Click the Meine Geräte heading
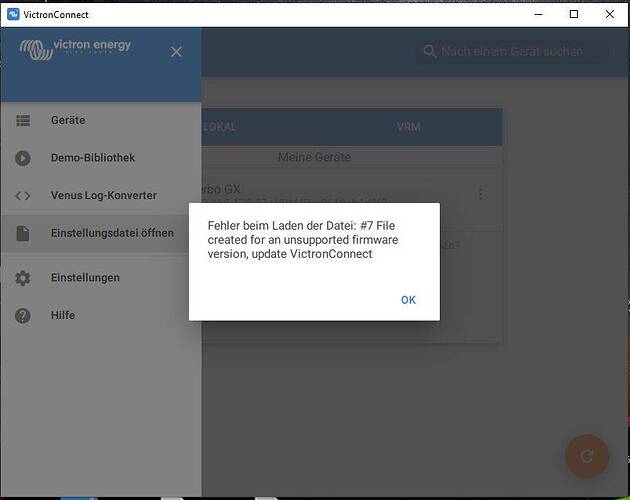The width and height of the screenshot is (630, 500). tap(314, 157)
